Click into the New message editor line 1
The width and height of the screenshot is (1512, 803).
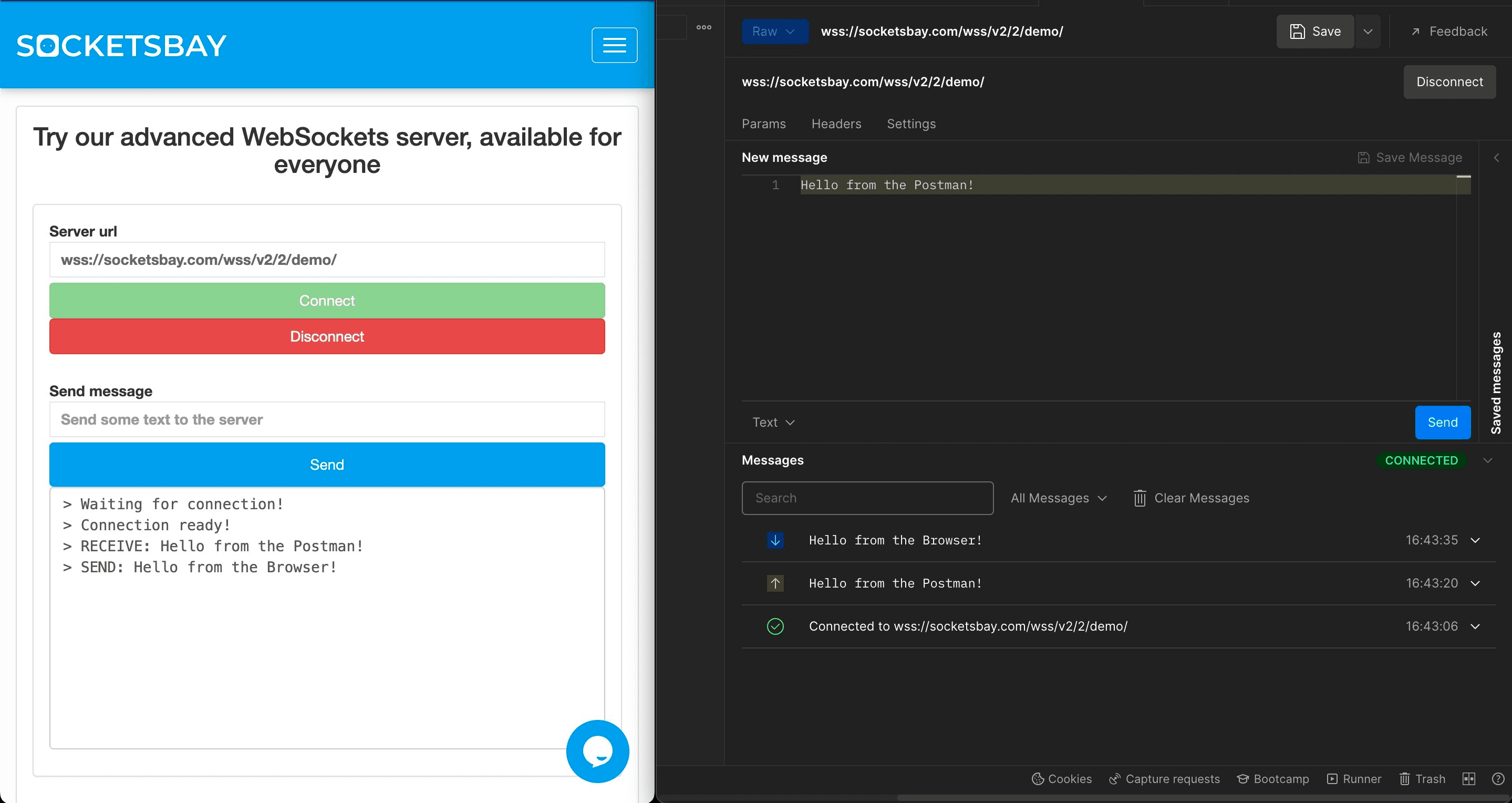tap(1127, 185)
